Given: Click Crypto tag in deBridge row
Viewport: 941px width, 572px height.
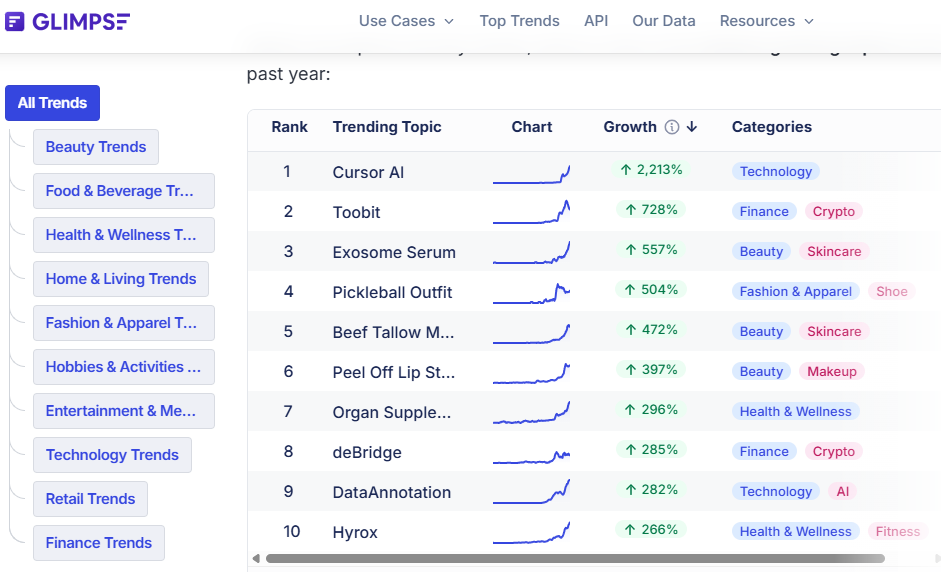Looking at the screenshot, I should click(834, 451).
